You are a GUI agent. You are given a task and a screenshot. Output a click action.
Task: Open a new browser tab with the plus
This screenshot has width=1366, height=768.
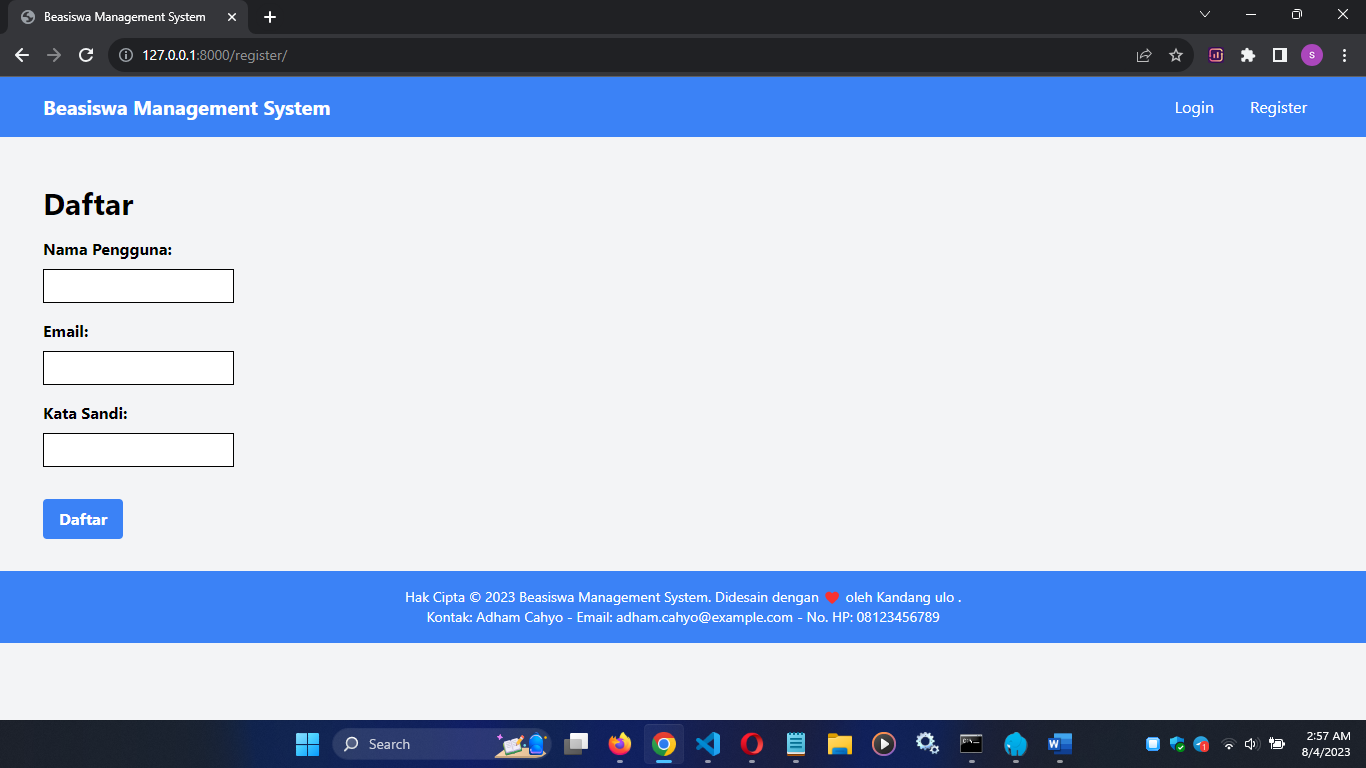tap(270, 16)
